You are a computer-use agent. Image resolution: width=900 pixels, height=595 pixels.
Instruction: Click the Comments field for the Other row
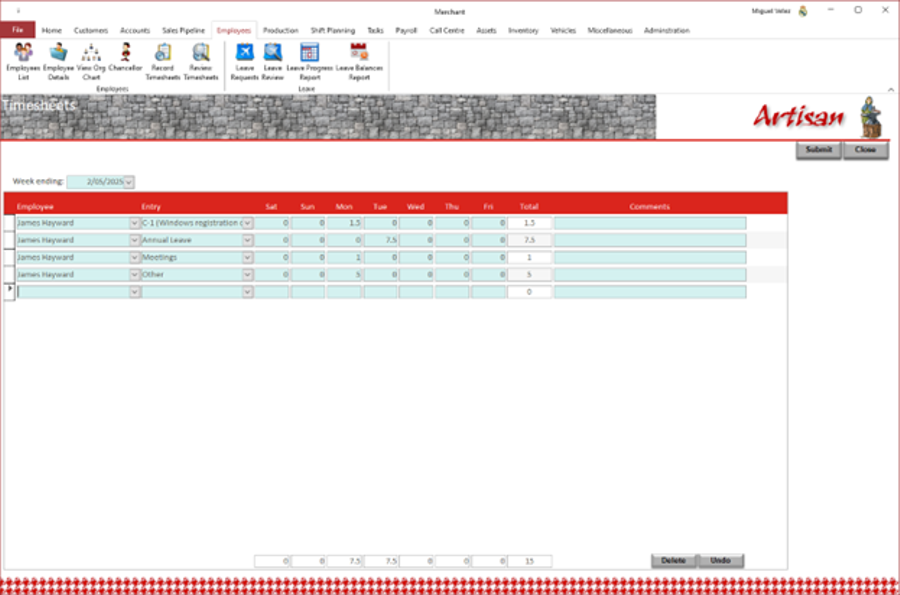(x=651, y=273)
